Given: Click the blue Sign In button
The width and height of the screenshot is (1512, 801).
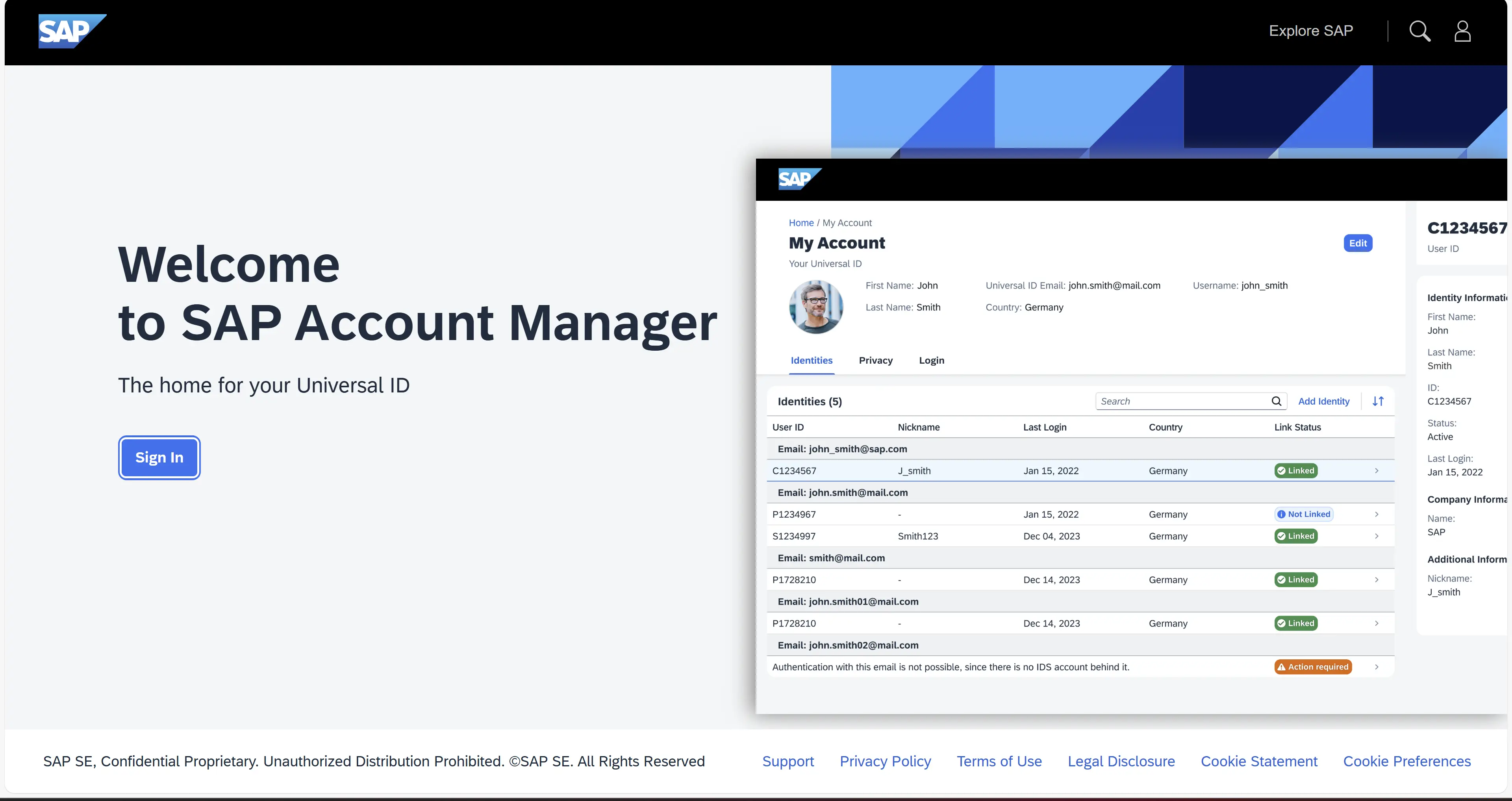Looking at the screenshot, I should pos(159,457).
